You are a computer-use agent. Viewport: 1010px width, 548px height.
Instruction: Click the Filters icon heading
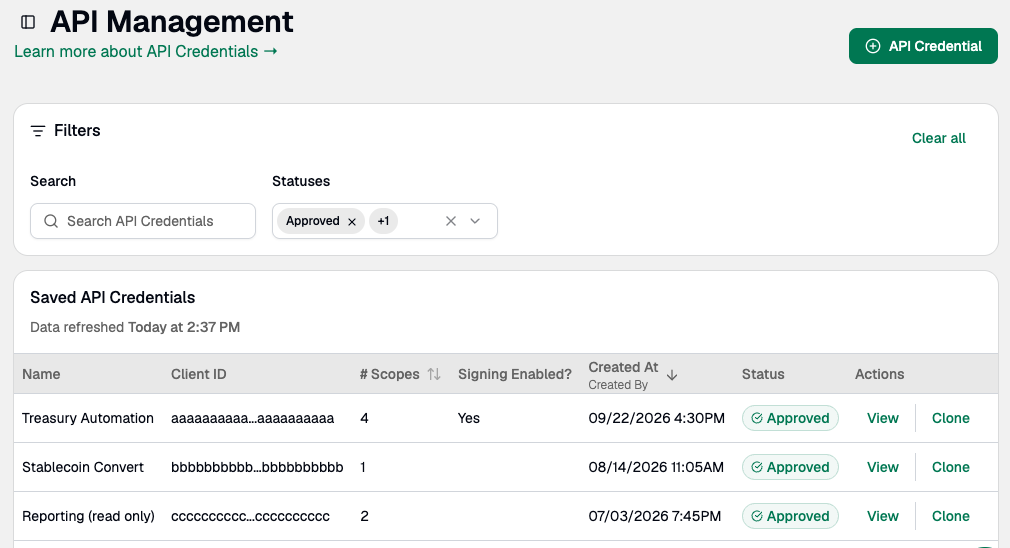coord(38,131)
